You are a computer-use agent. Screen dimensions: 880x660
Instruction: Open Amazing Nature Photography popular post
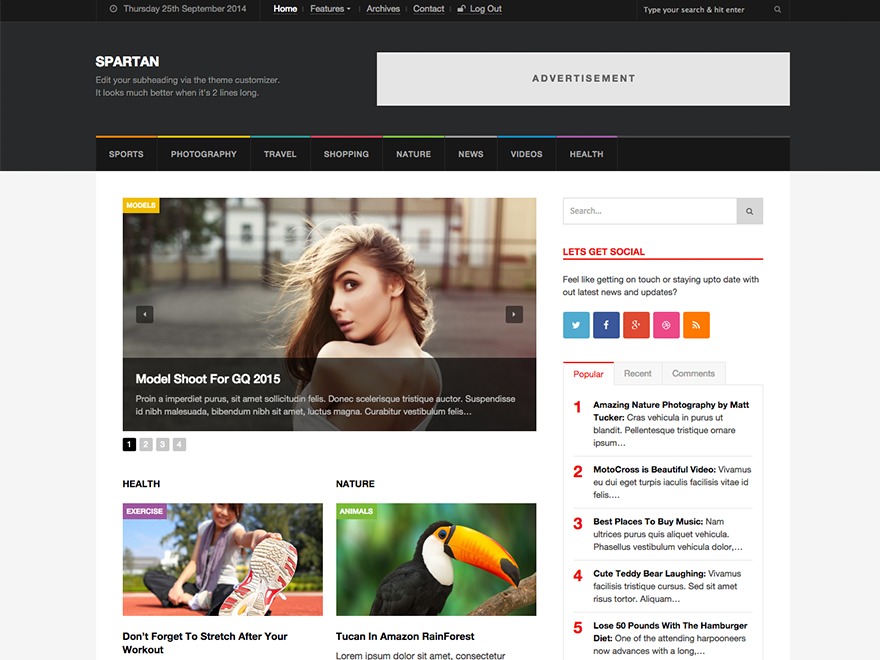pos(671,411)
